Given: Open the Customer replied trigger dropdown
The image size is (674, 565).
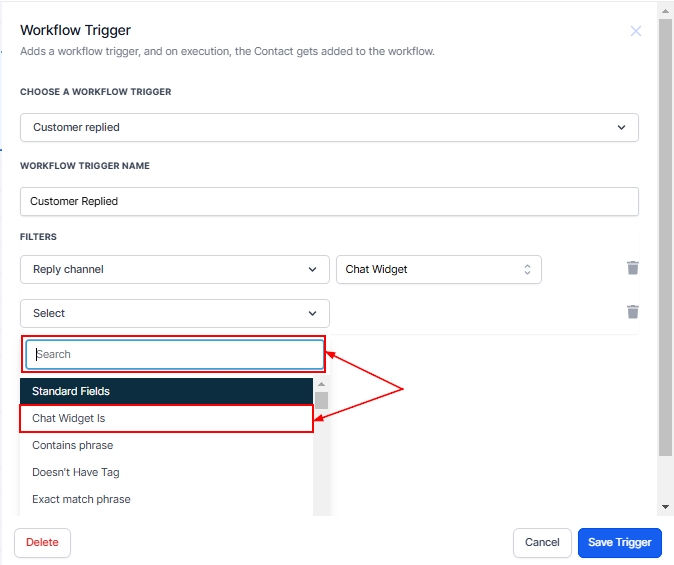Looking at the screenshot, I should tap(329, 128).
